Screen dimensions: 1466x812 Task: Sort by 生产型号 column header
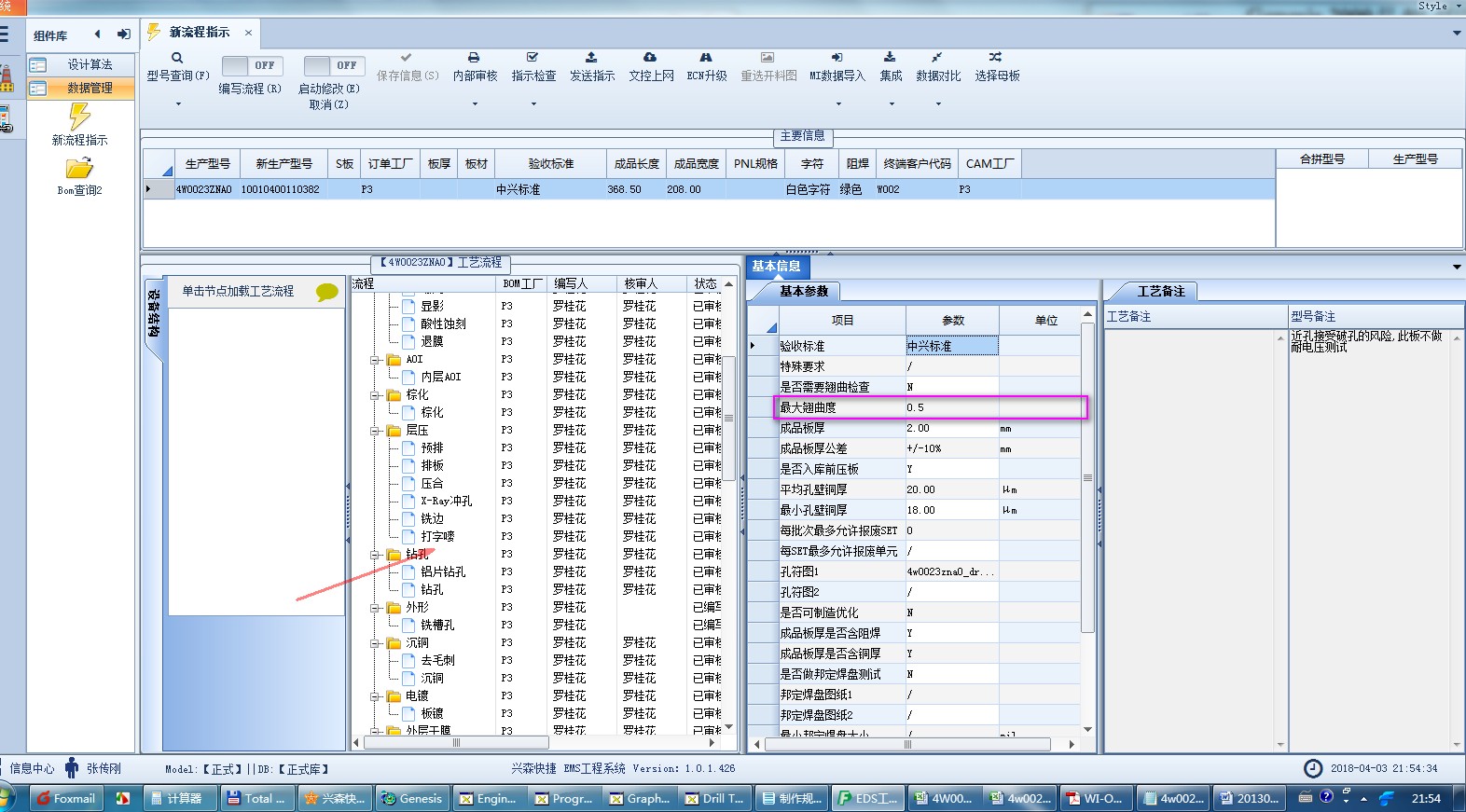pyautogui.click(x=207, y=164)
